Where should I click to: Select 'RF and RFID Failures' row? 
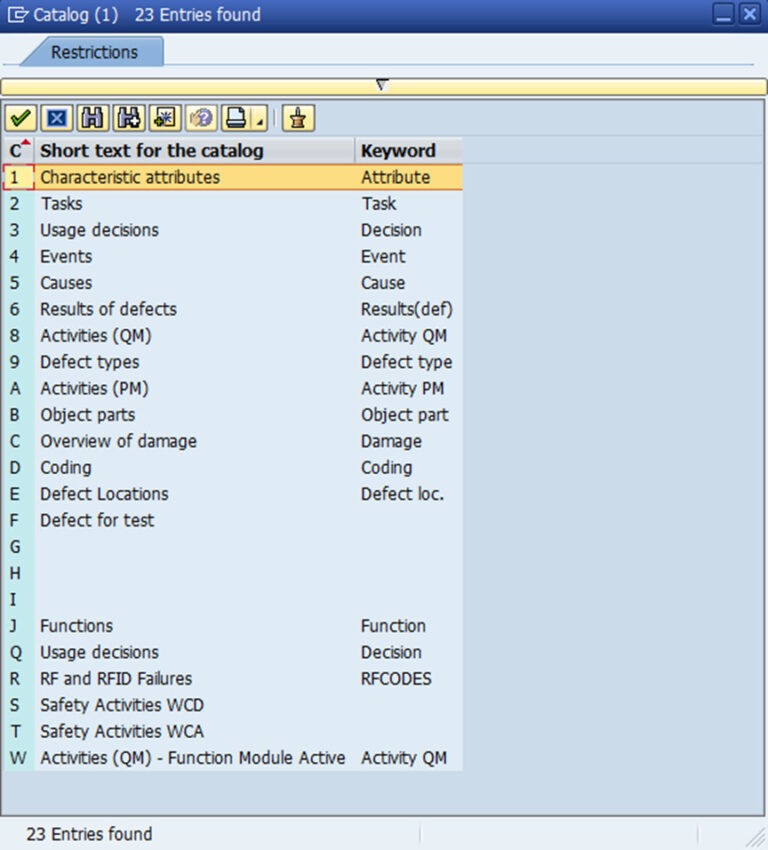point(233,679)
